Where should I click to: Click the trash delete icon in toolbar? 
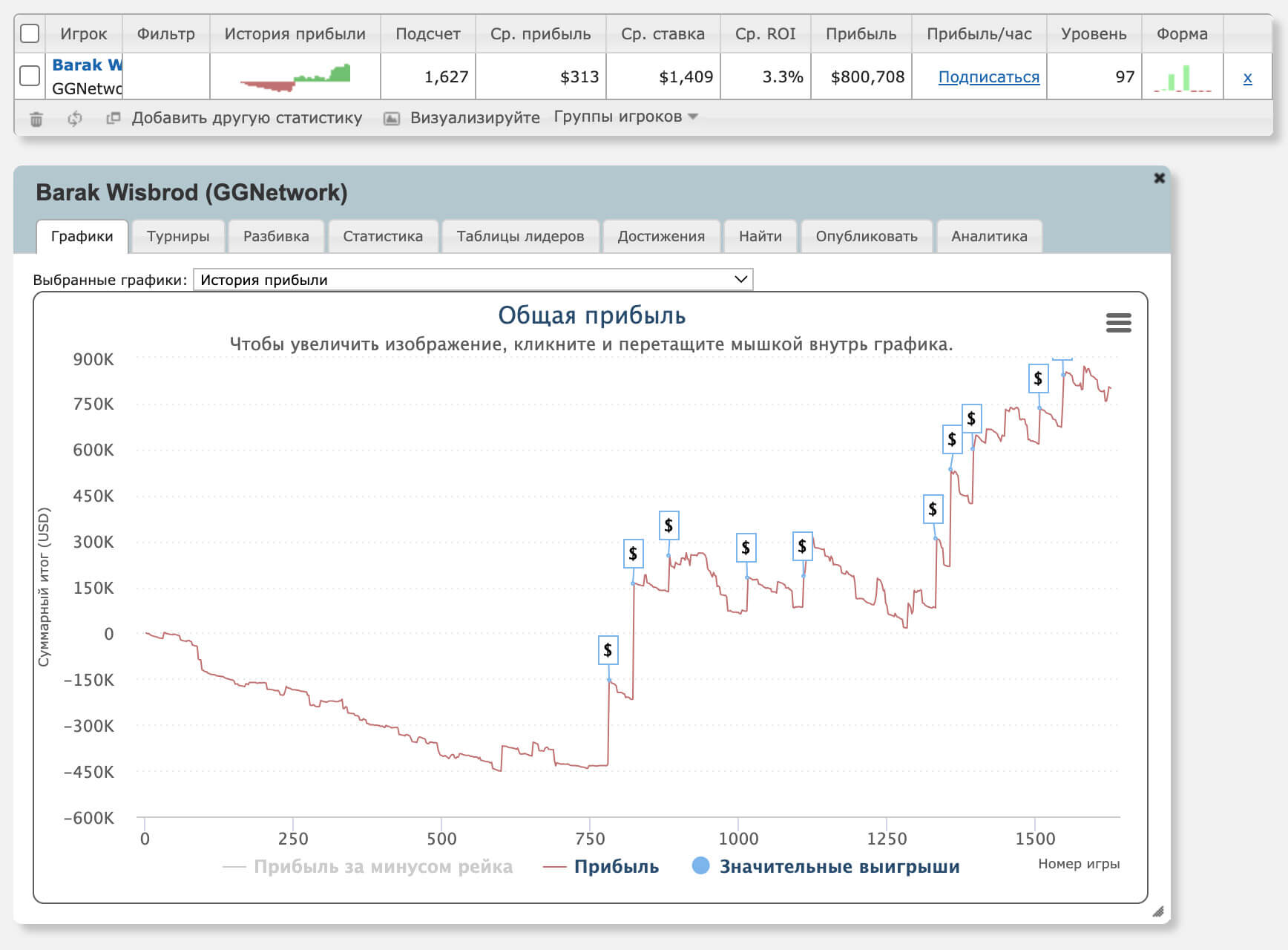pos(36,119)
